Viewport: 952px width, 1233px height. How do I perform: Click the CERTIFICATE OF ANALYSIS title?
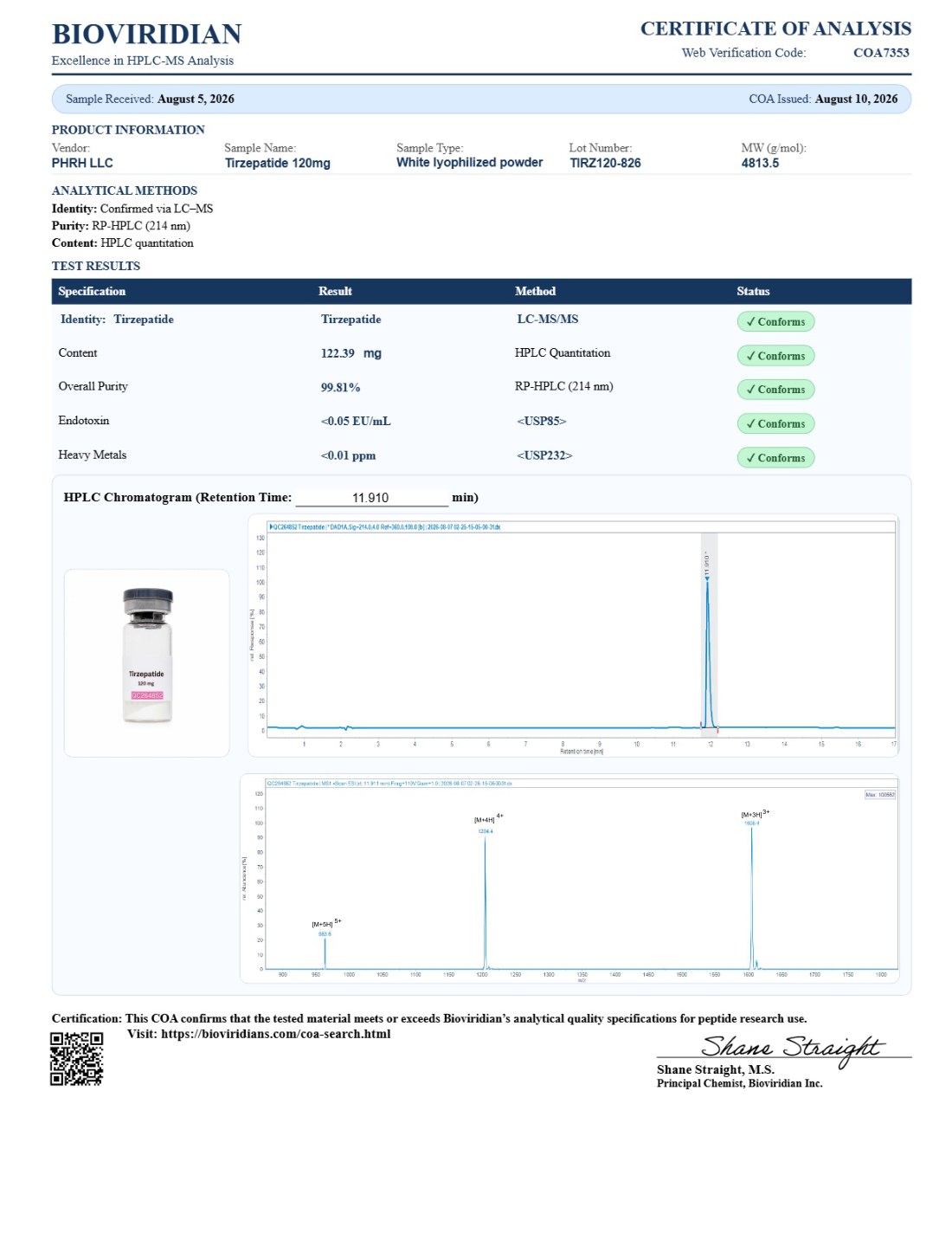pos(775,29)
